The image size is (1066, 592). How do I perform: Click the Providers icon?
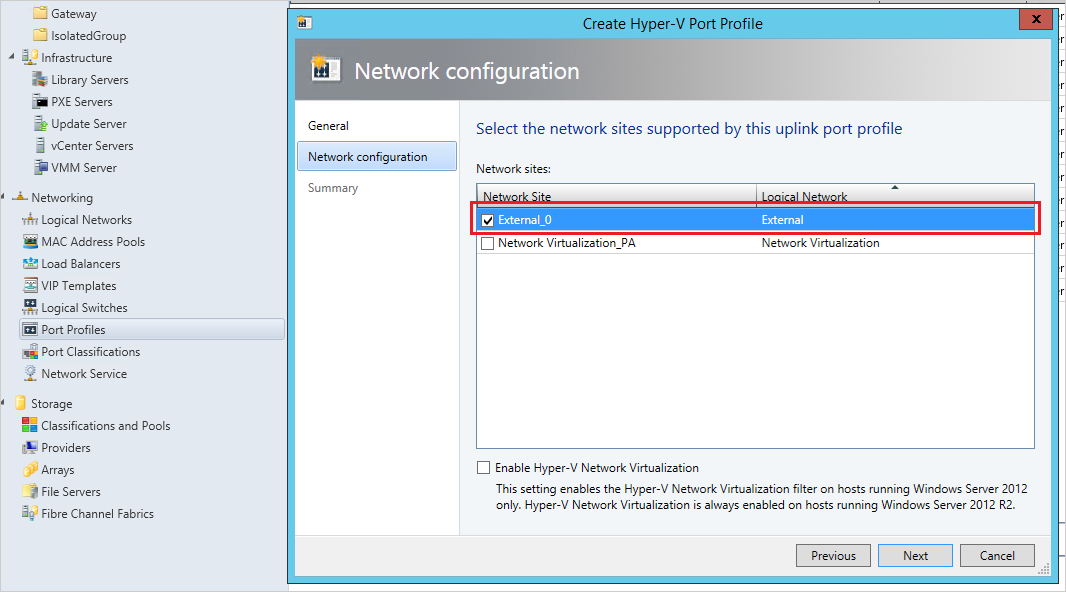30,447
